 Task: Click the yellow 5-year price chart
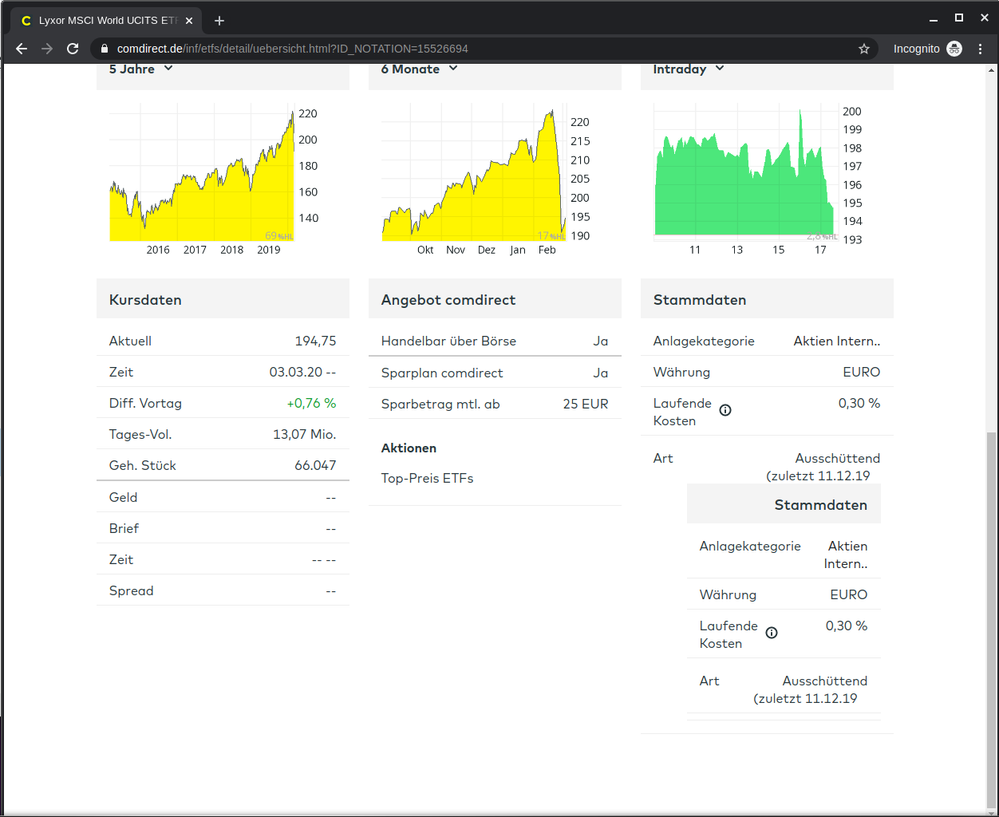click(200, 190)
